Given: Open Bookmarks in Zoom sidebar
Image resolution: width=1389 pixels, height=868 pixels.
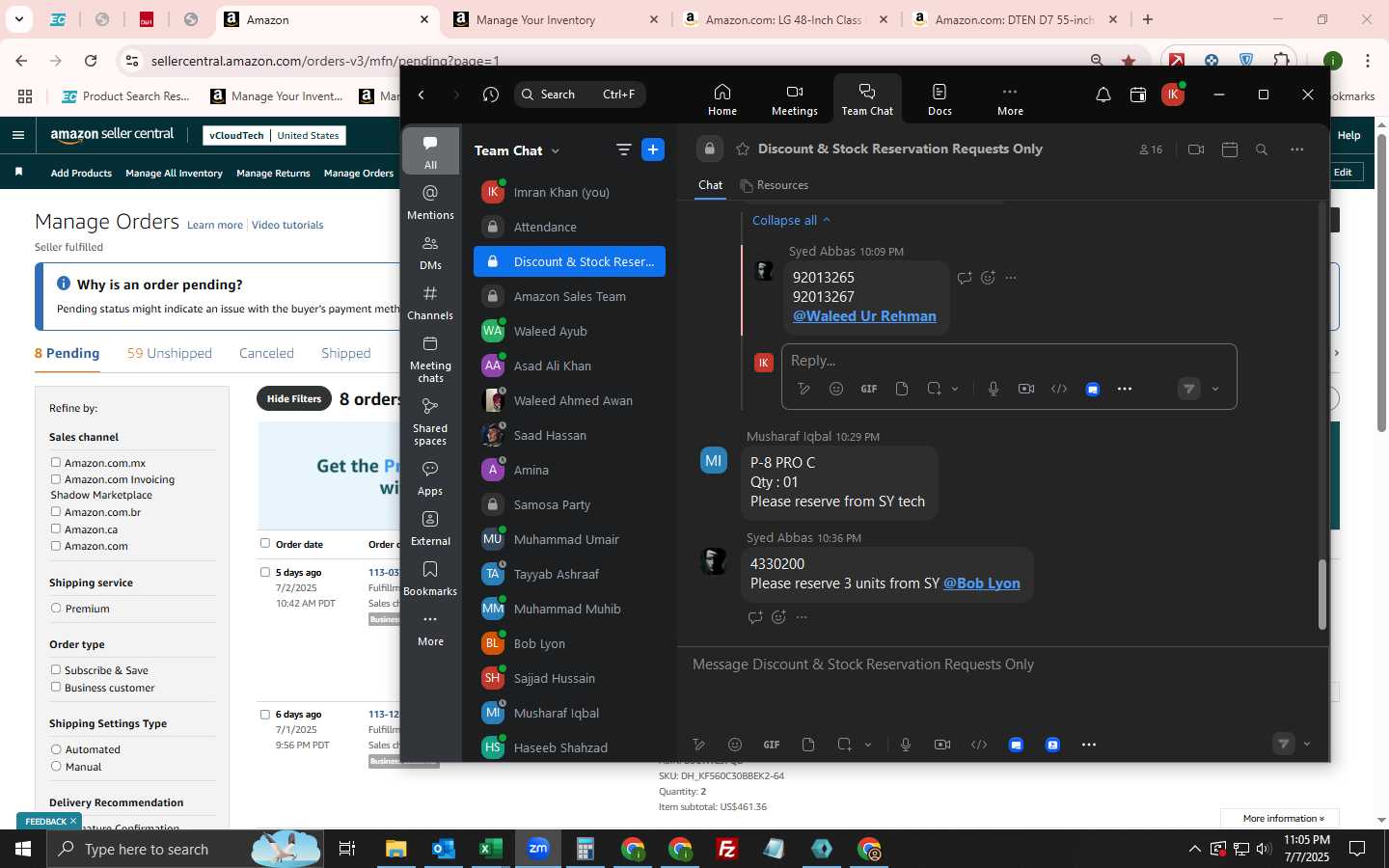Looking at the screenshot, I should click(430, 579).
